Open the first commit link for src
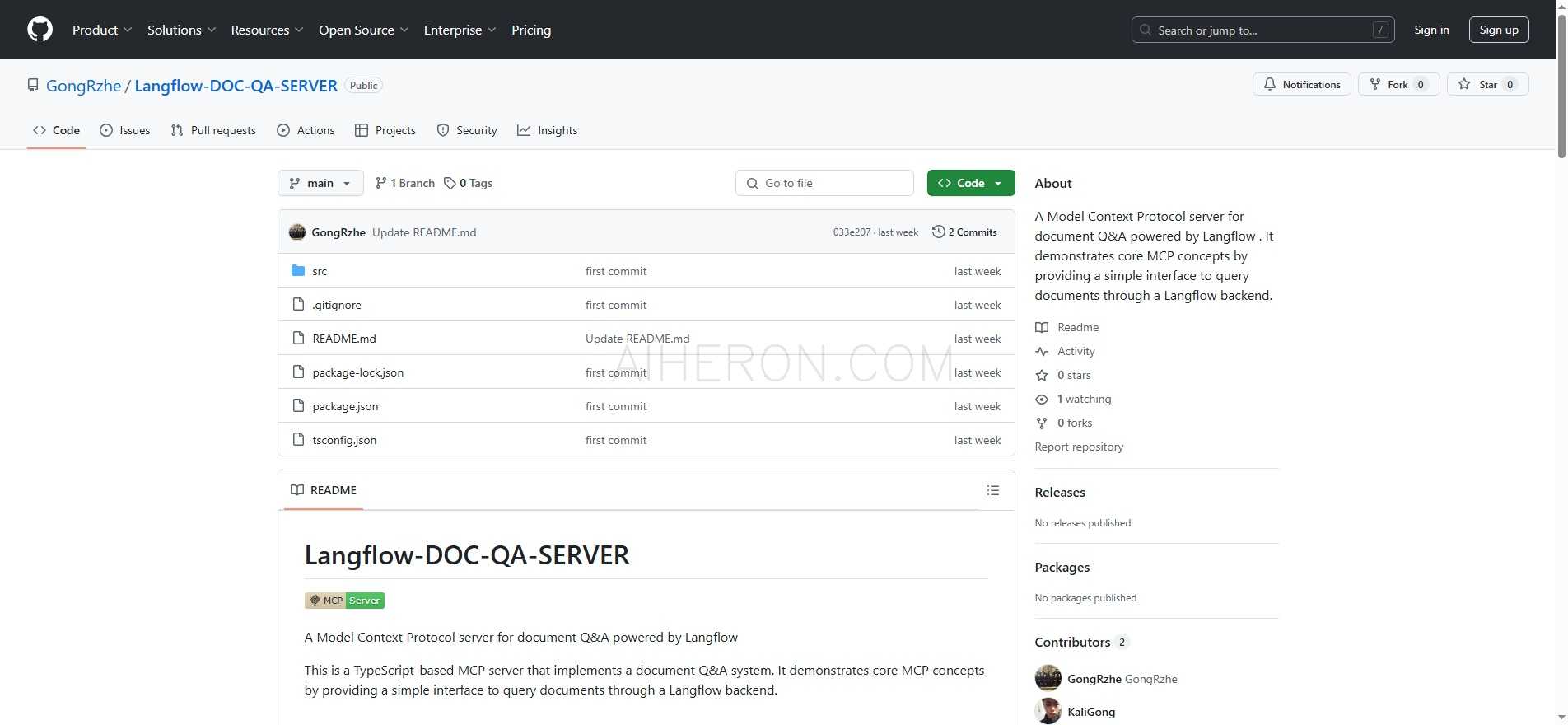The width and height of the screenshot is (1568, 725). (616, 271)
